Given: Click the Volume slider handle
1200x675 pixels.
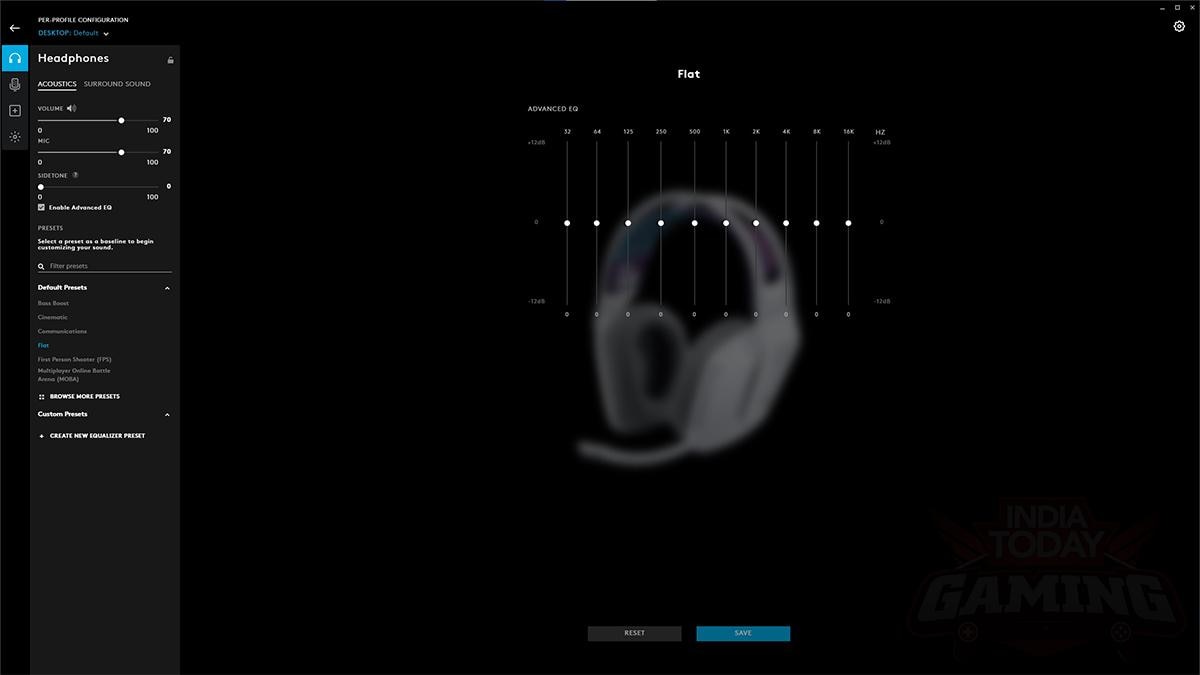Looking at the screenshot, I should click(121, 120).
